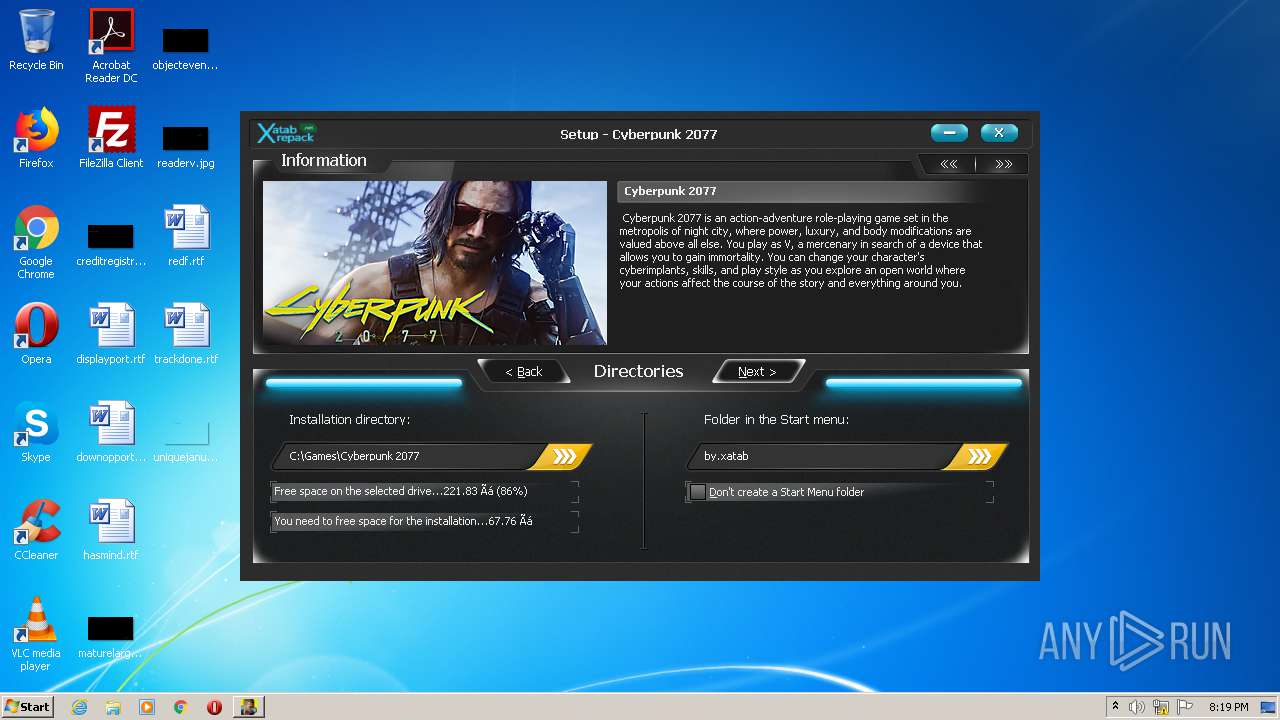Viewport: 1280px width, 720px height.
Task: Open the Windows Start menu
Action: tap(27, 707)
